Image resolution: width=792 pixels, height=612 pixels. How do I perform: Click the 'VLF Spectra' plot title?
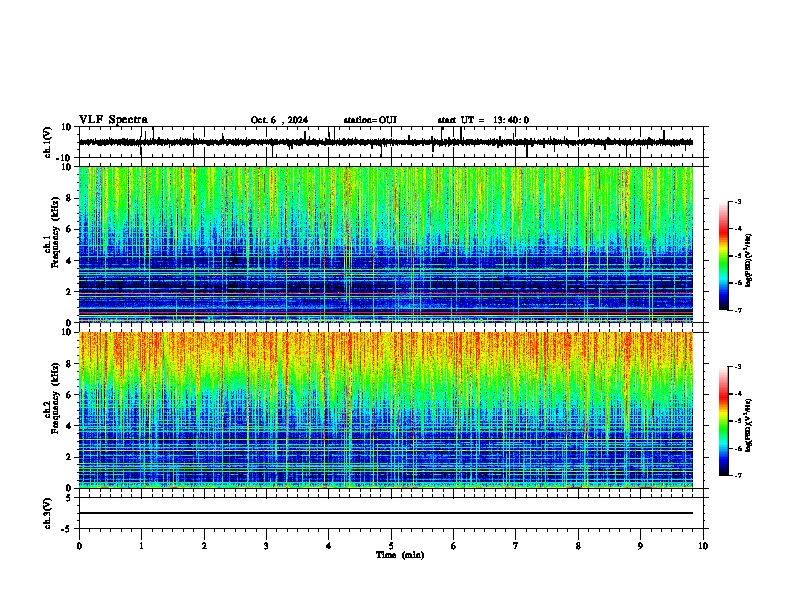113,120
